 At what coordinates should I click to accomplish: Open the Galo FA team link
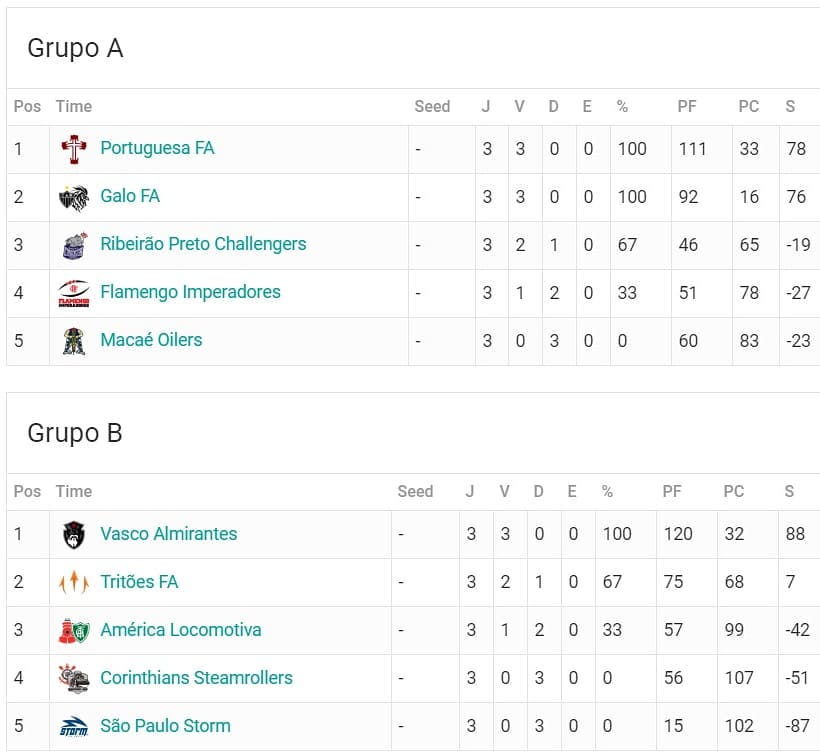[130, 196]
